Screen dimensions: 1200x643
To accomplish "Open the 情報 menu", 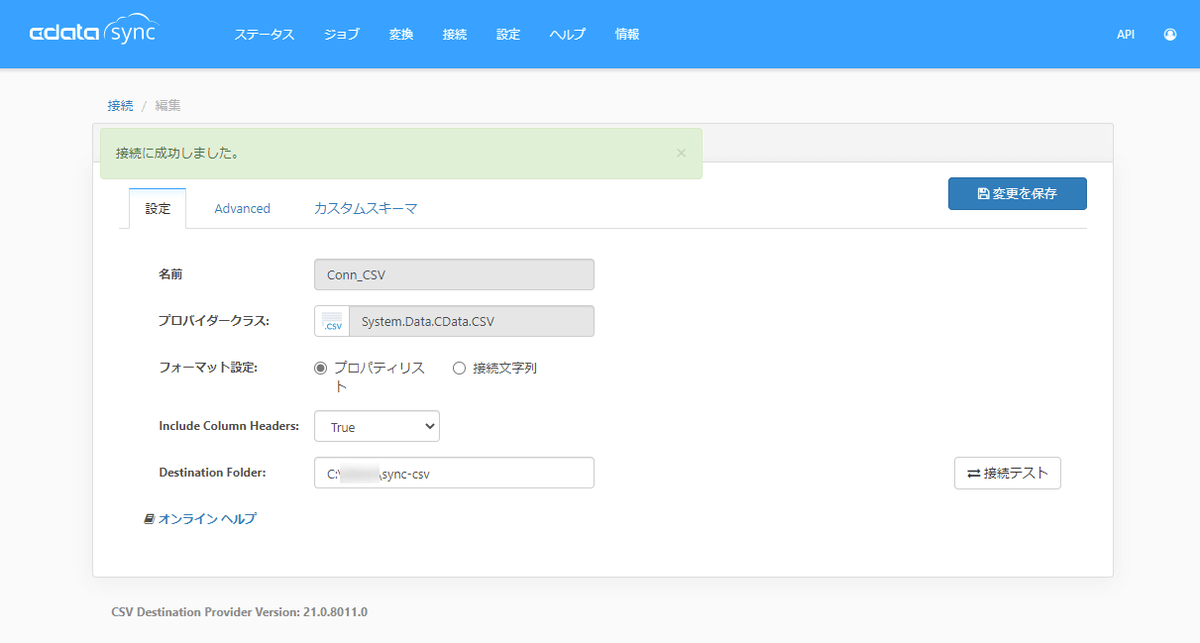I will [x=627, y=34].
